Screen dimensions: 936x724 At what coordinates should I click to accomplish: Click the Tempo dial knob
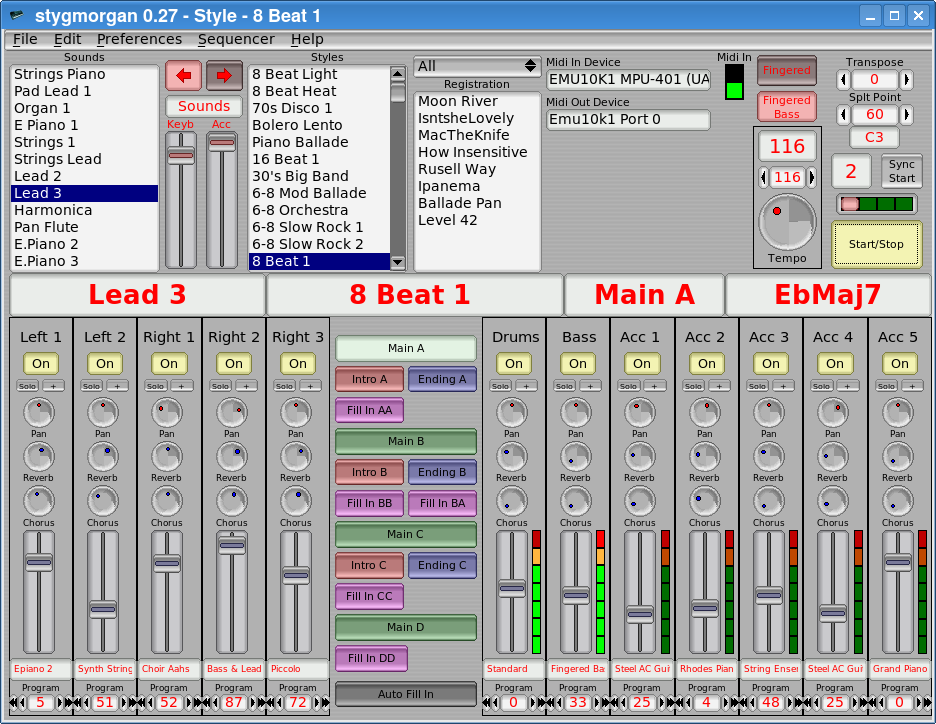click(787, 222)
